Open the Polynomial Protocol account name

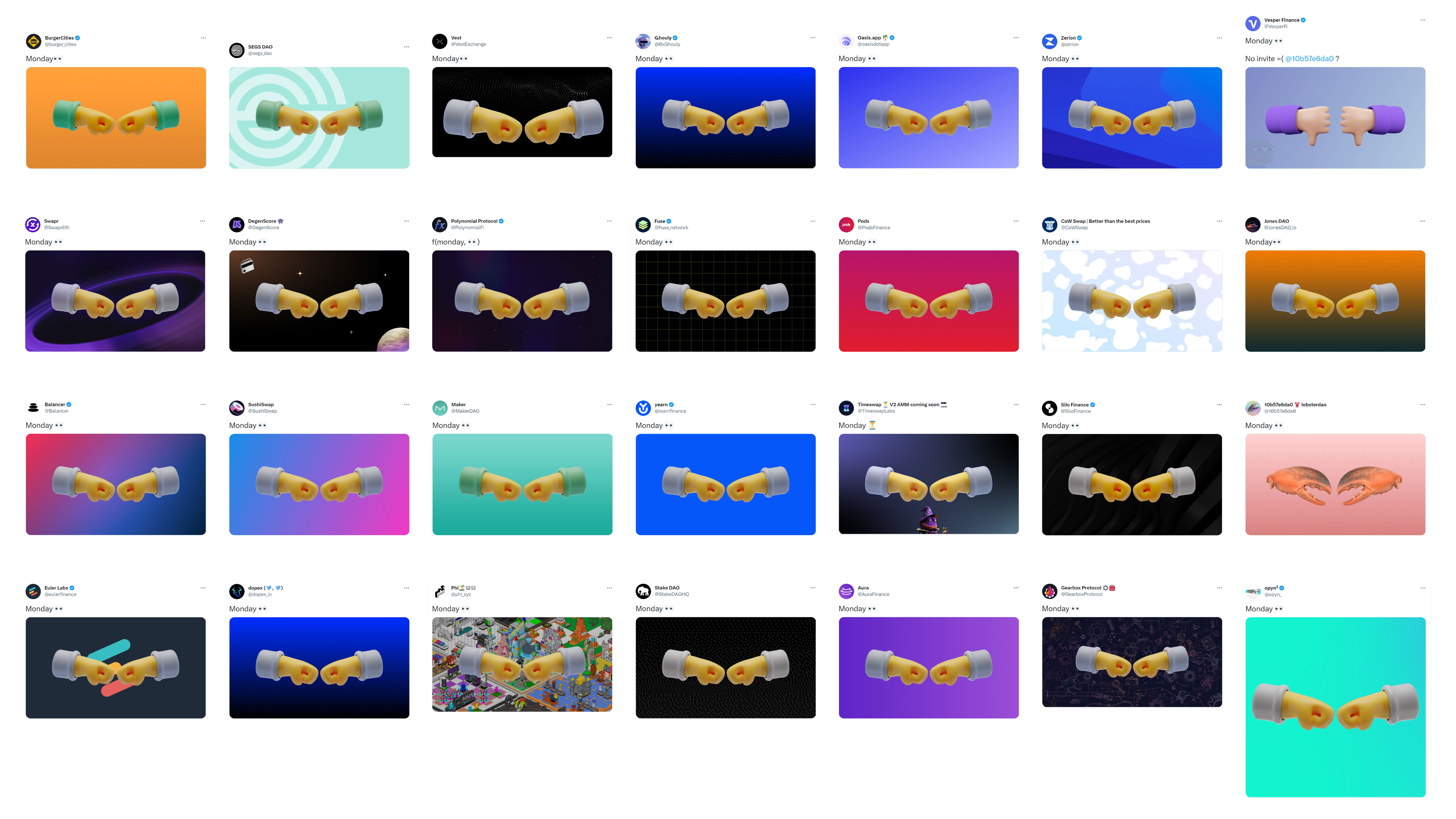click(474, 221)
